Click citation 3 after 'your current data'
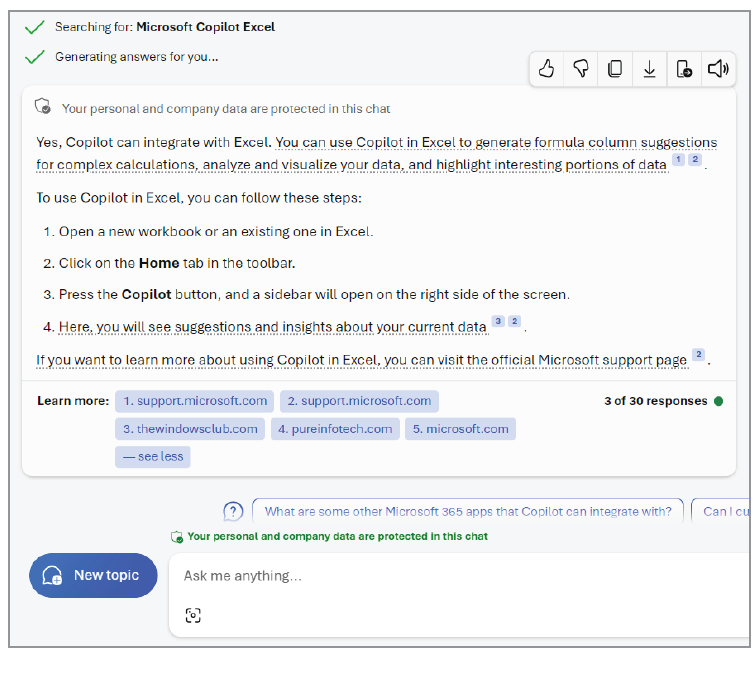Viewport: 754px width, 673px height. [497, 321]
